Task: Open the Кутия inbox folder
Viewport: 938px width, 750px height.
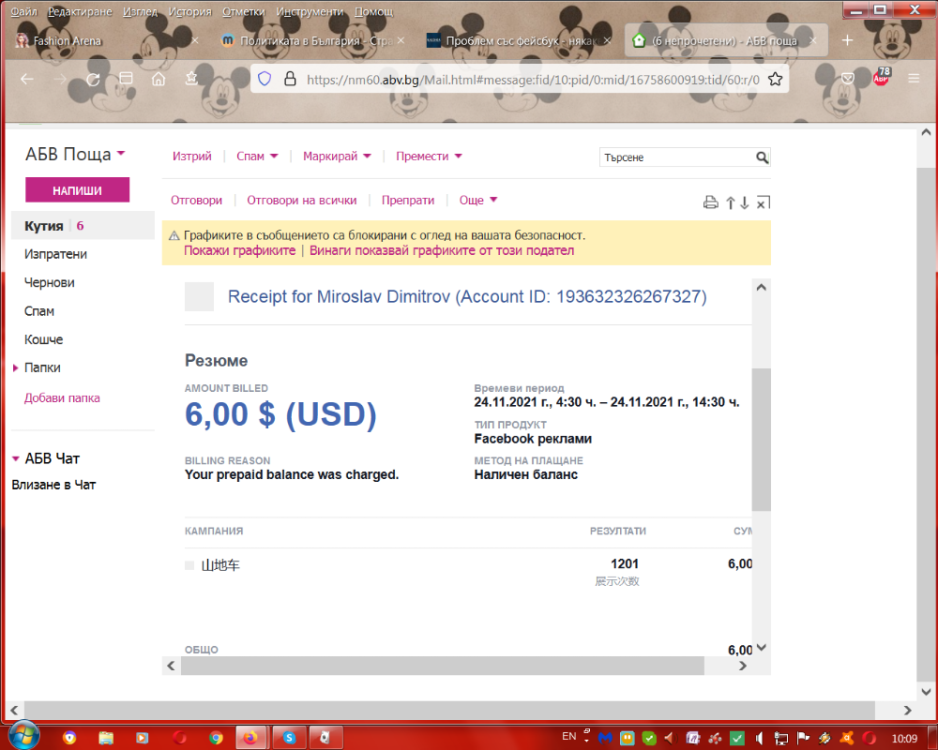Action: pyautogui.click(x=83, y=225)
